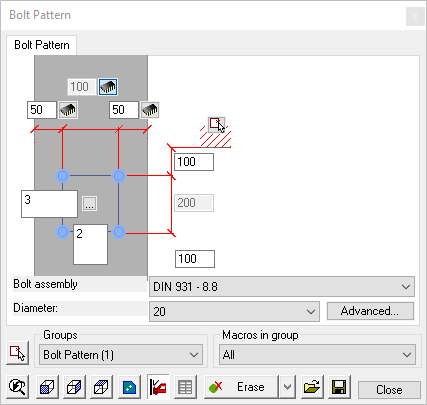Click the blue document with green marker icon
Viewport: 427px width, 405px height.
[129, 387]
